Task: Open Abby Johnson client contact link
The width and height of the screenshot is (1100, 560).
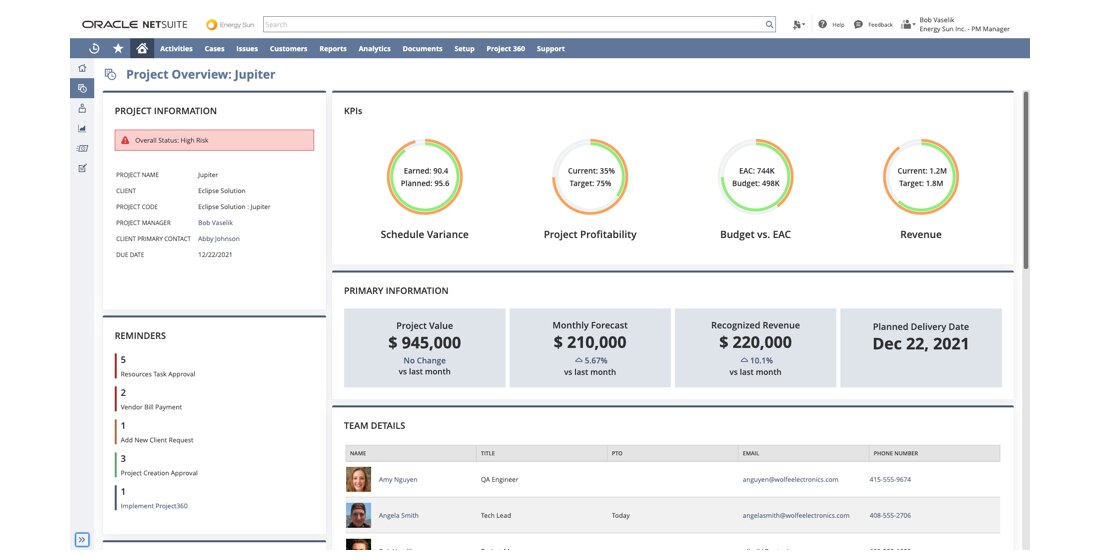Action: (218, 239)
